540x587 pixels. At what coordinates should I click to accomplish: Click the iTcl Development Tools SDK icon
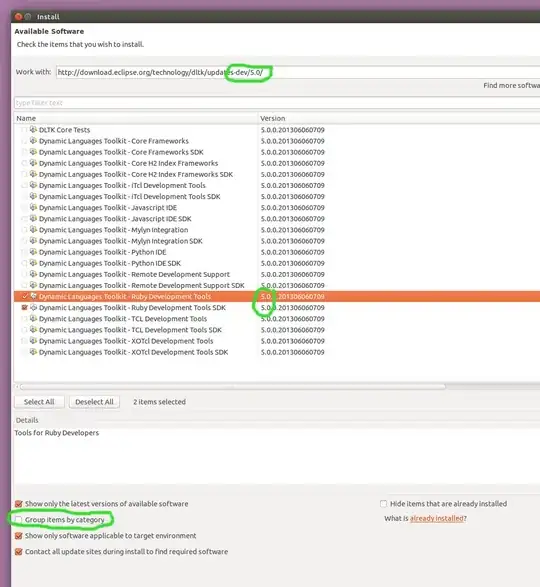pyautogui.click(x=33, y=196)
